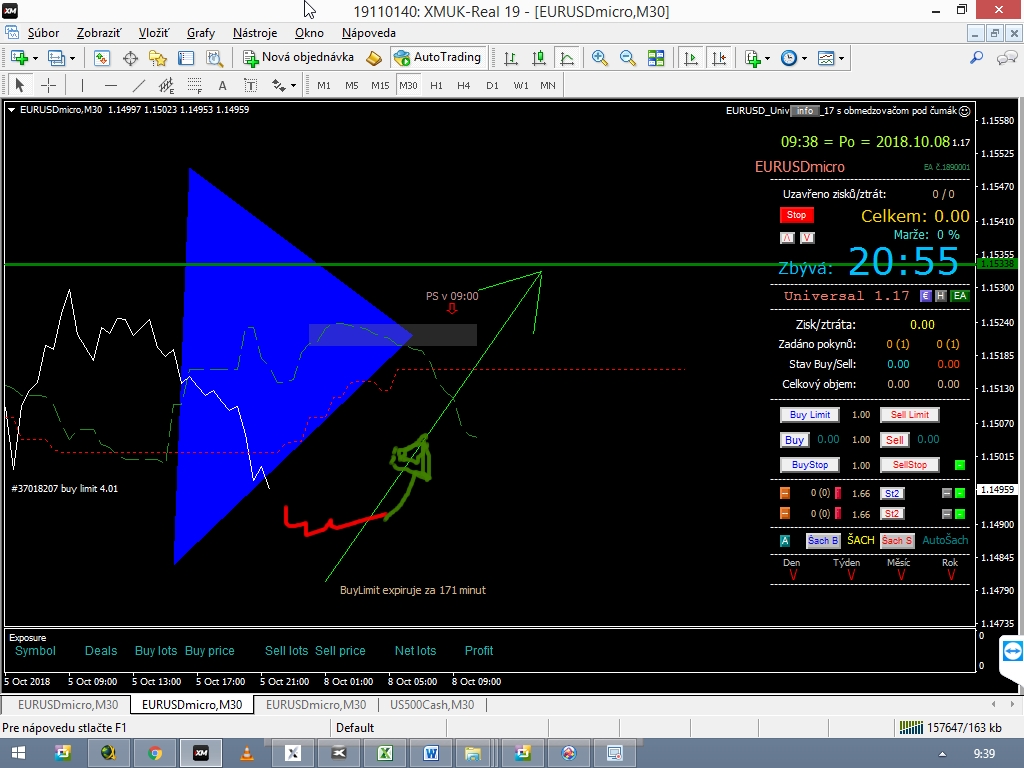Zoom in on the chart
Viewport: 1024px width, 768px height.
tap(599, 58)
